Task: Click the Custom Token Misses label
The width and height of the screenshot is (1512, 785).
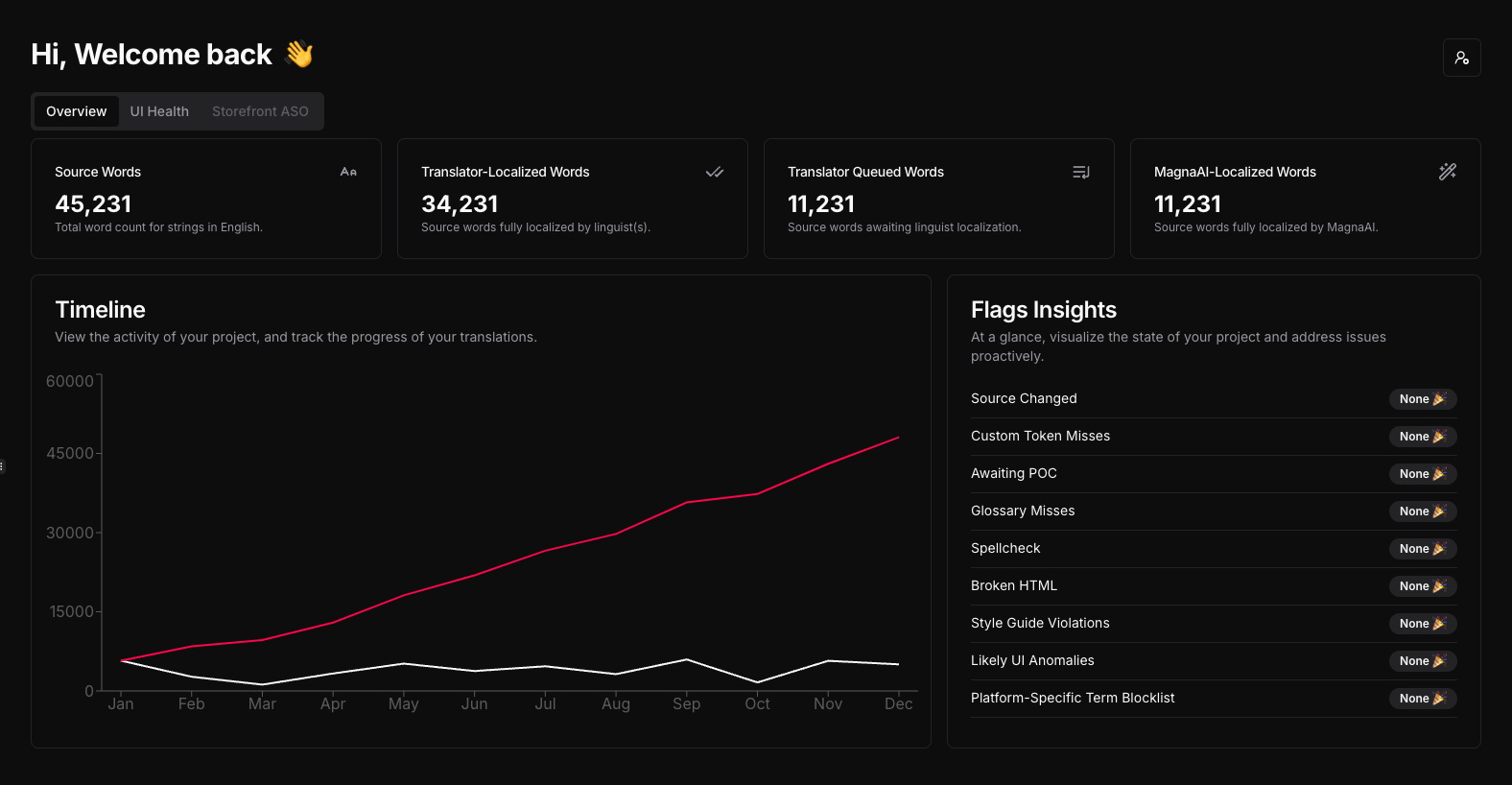Action: (1040, 436)
